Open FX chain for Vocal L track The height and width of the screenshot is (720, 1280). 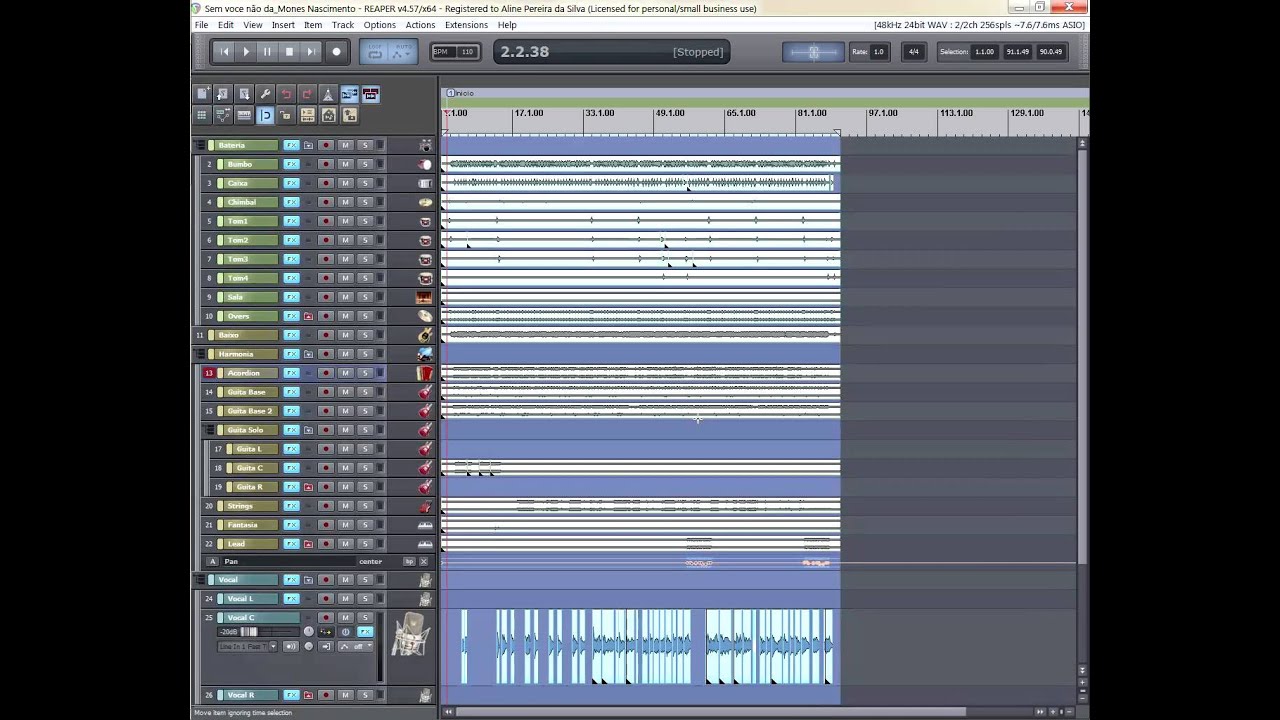pos(291,599)
